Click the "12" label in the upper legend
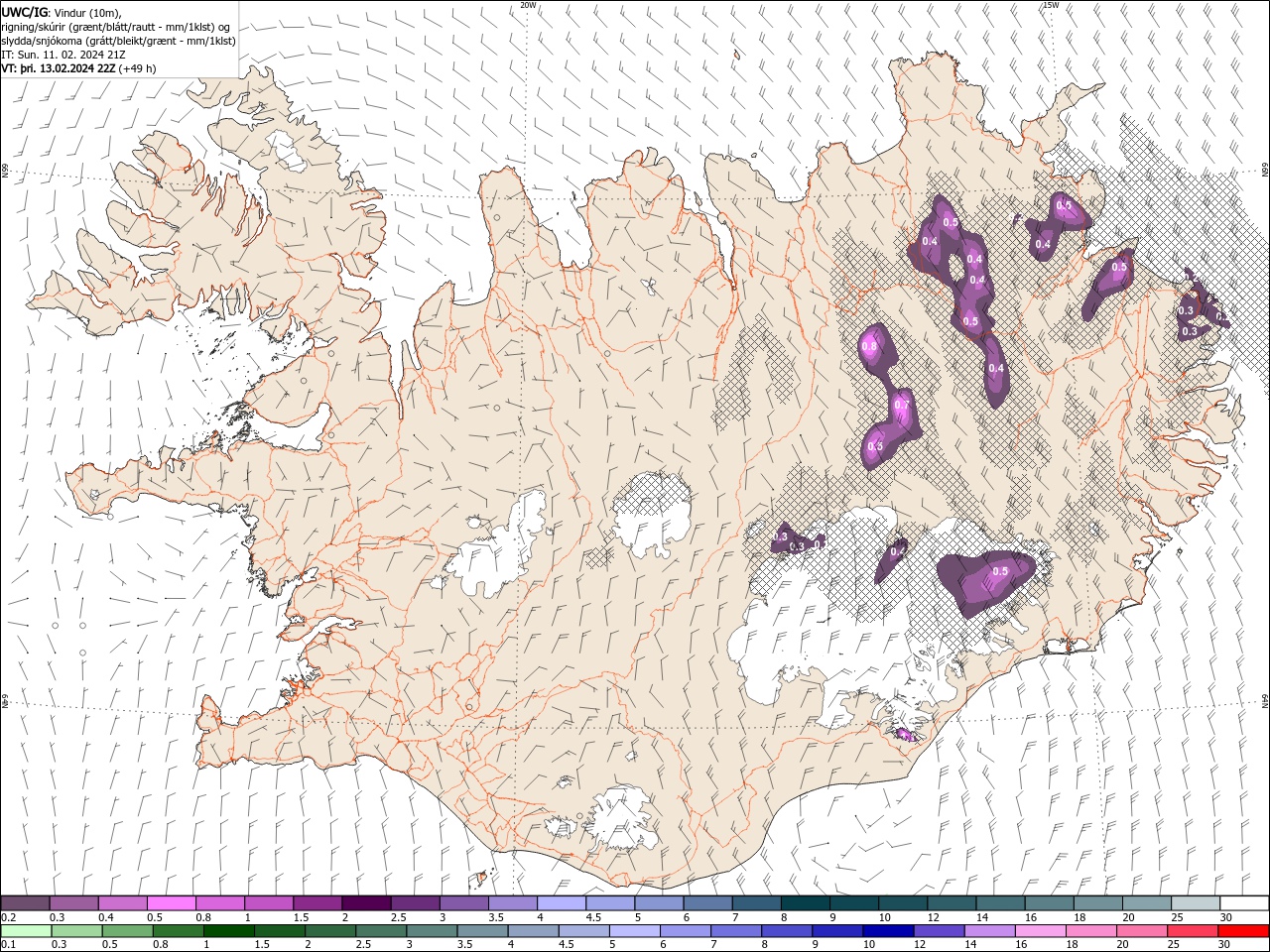 click(935, 917)
